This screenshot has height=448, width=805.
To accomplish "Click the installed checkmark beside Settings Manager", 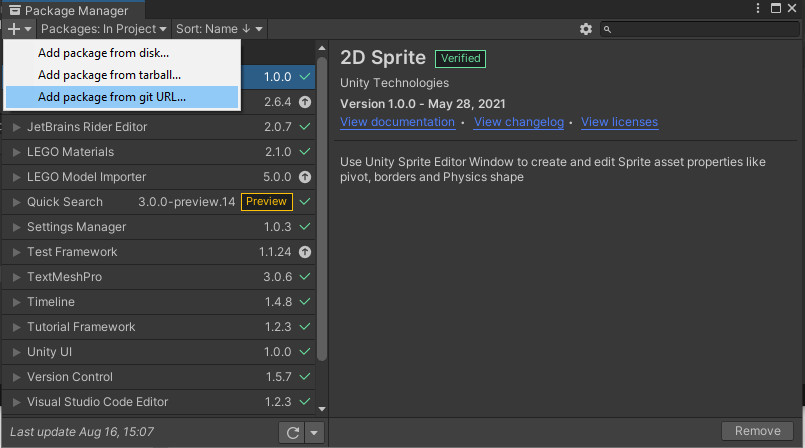I will pyautogui.click(x=305, y=227).
